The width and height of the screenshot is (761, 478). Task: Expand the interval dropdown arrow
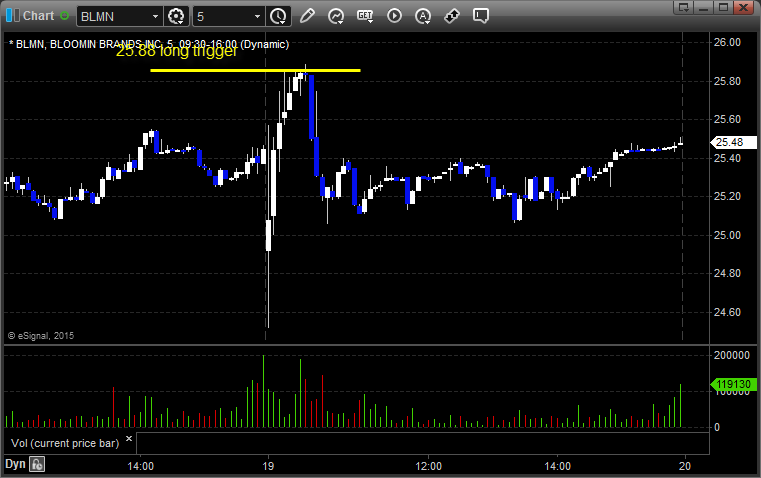(258, 16)
